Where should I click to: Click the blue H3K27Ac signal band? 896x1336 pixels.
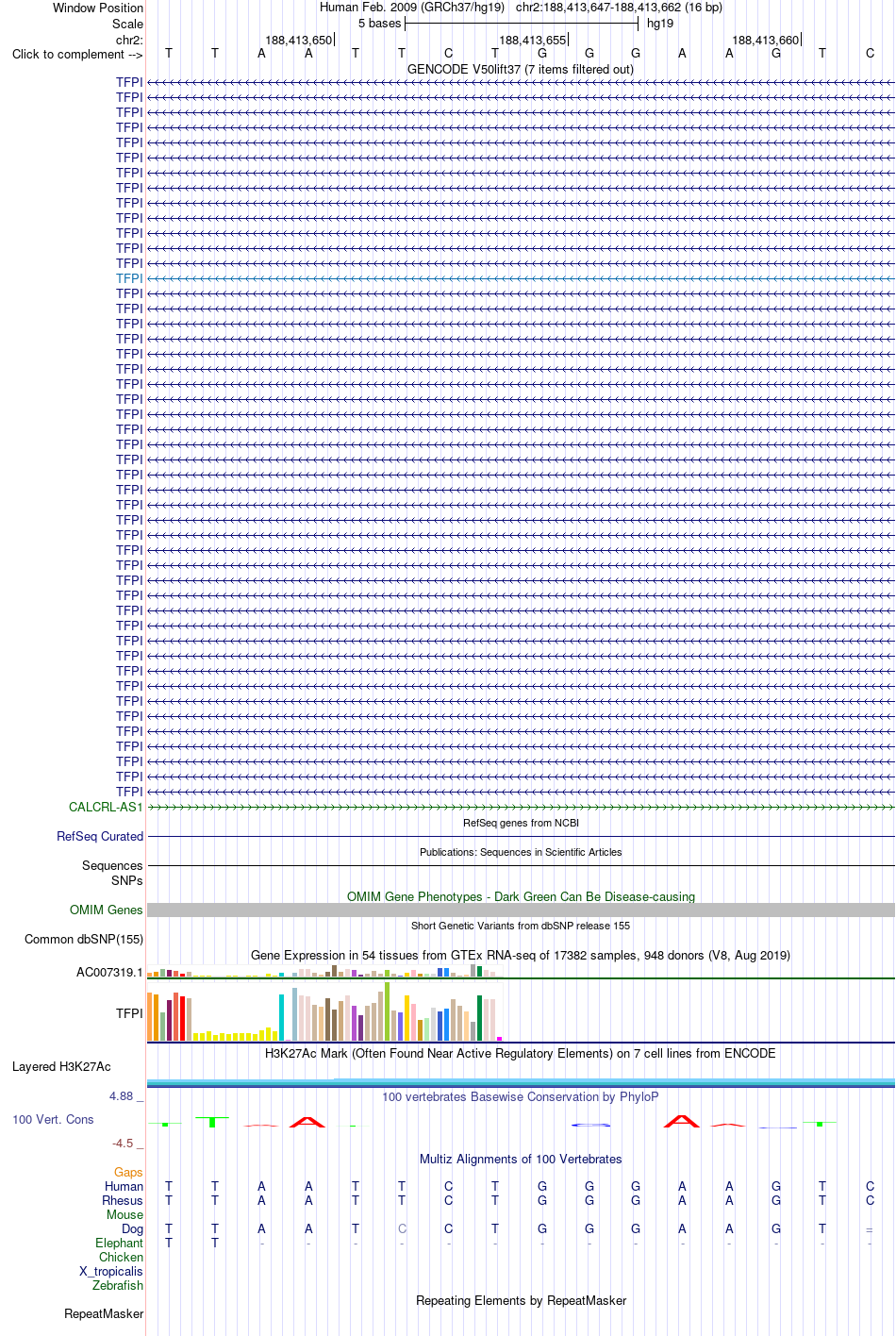[x=521, y=1082]
